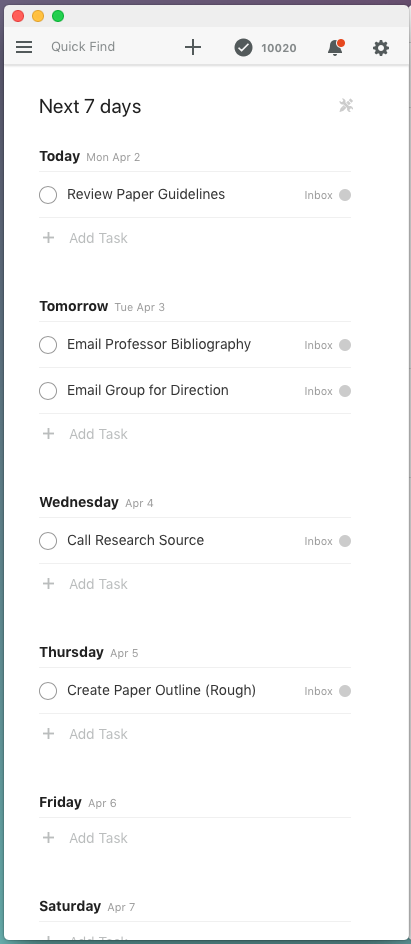Open the settings gear icon
Viewport: 411px width, 944px height.
pos(381,48)
